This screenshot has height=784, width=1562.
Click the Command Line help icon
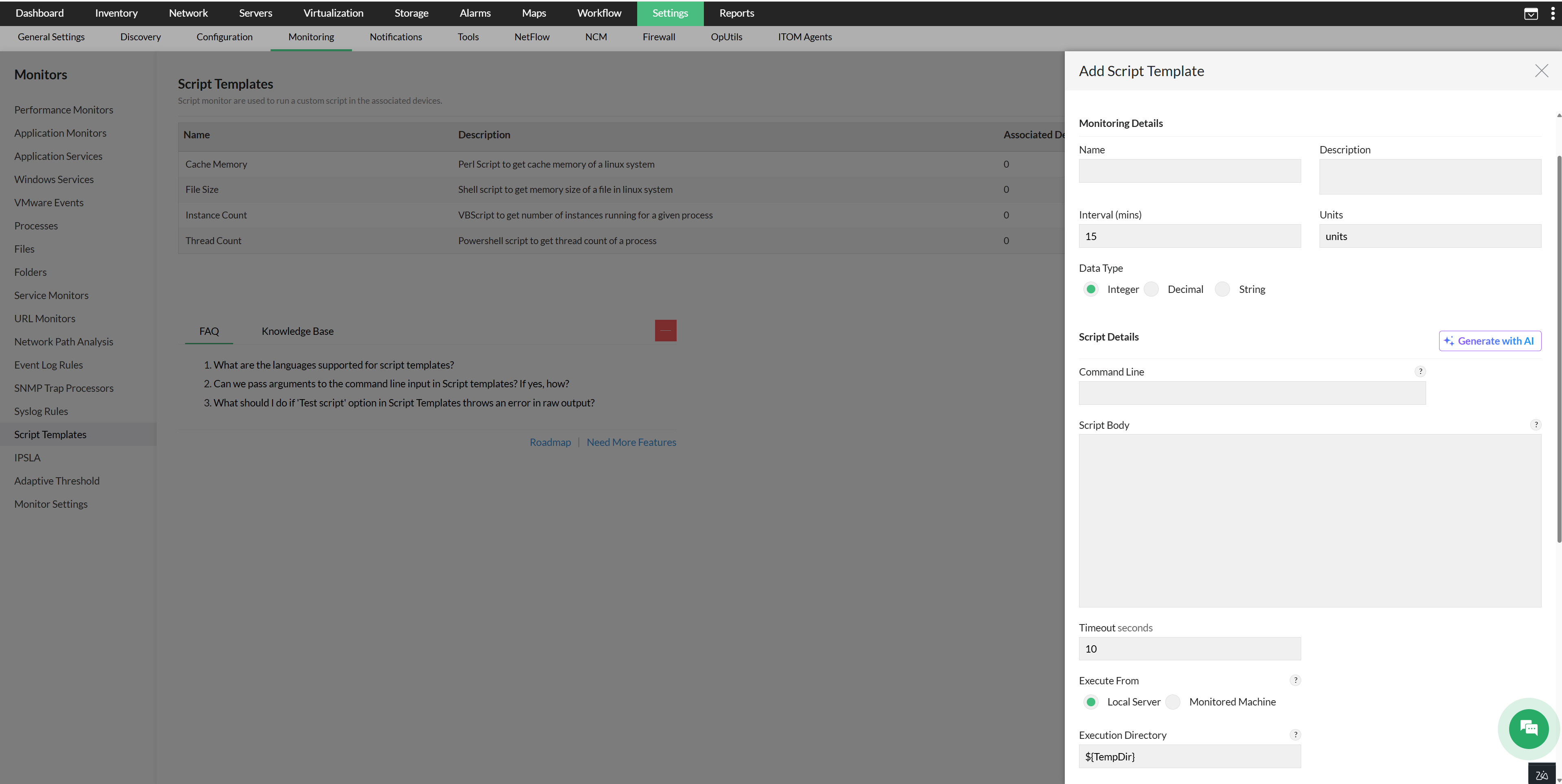click(1421, 371)
